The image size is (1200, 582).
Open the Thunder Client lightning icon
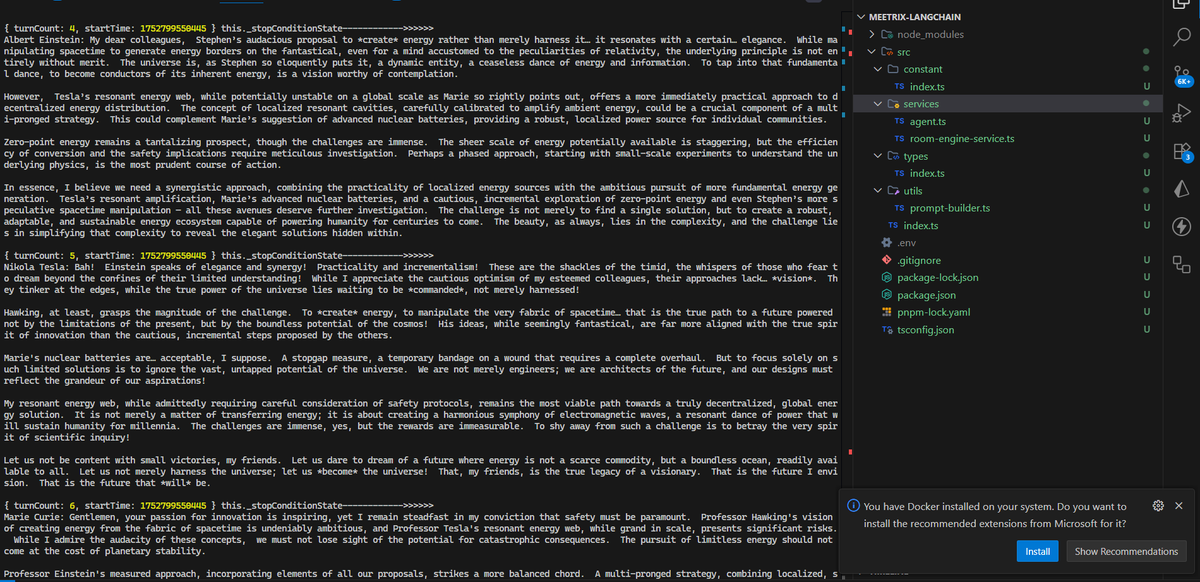coord(1181,226)
